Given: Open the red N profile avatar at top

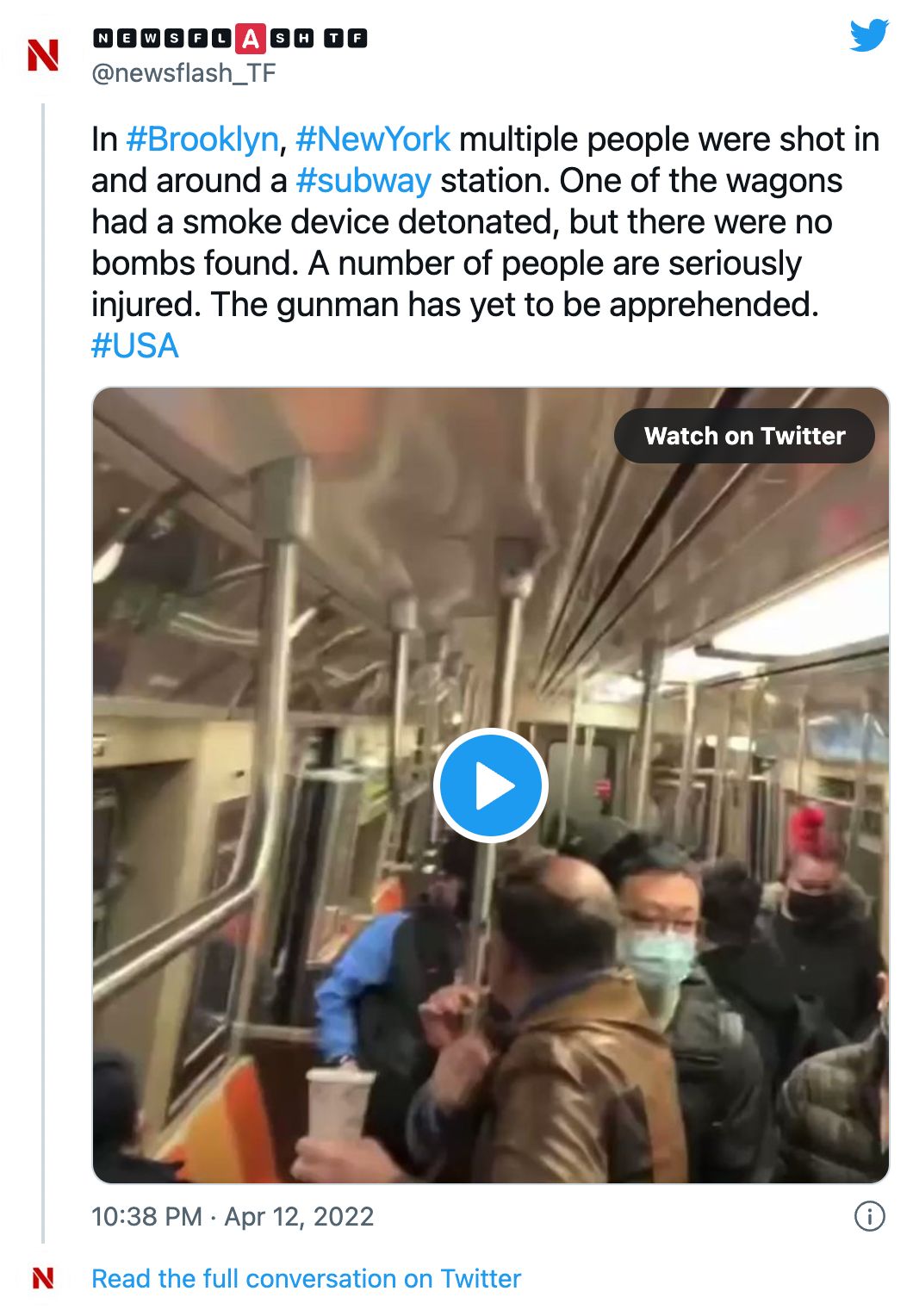Looking at the screenshot, I should coord(43,55).
